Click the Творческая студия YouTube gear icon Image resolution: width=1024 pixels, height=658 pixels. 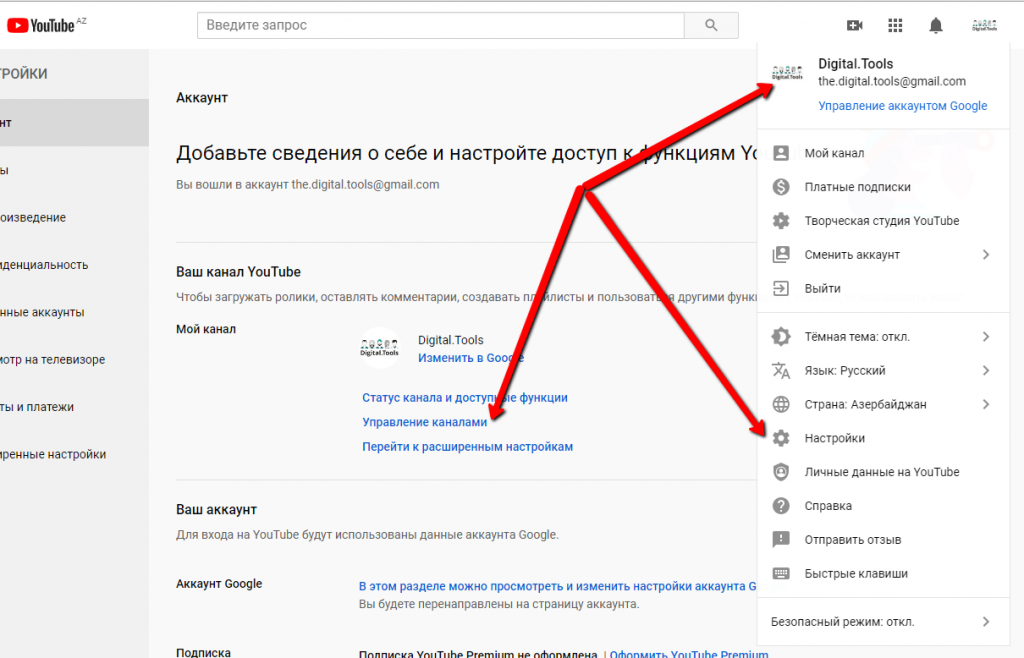[781, 221]
